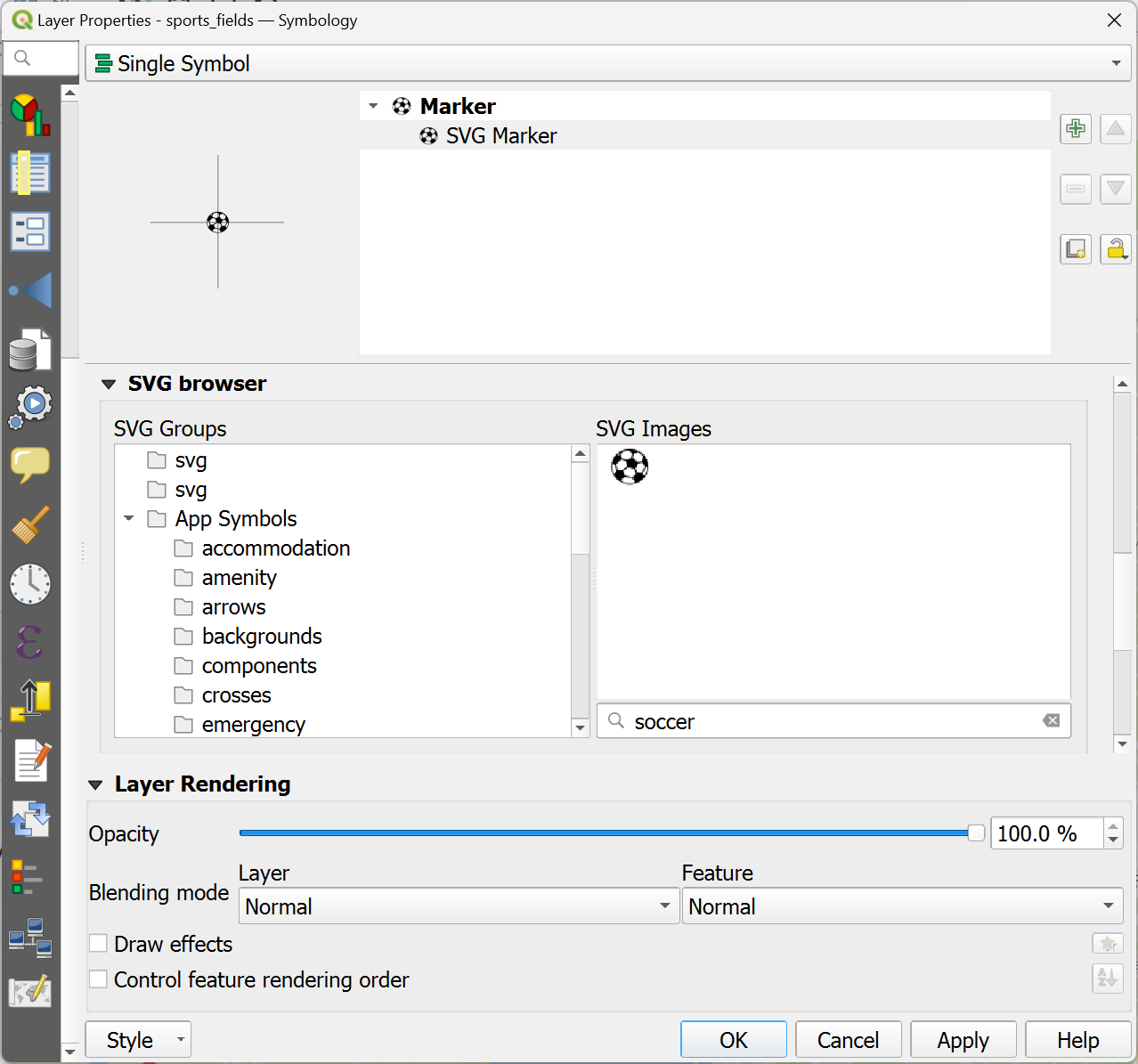The image size is (1138, 1064).
Task: Duplicate the current symbol layer
Action: [x=1076, y=249]
